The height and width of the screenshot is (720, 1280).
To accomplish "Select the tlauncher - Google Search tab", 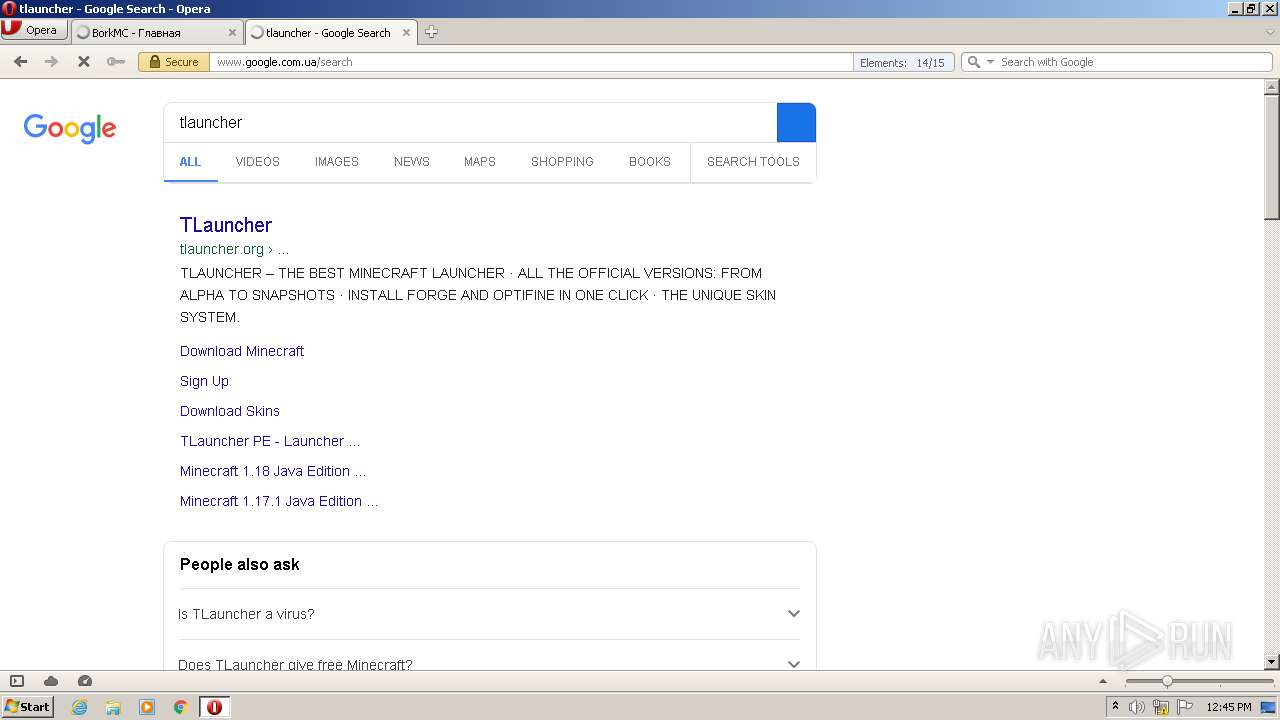I will click(330, 32).
